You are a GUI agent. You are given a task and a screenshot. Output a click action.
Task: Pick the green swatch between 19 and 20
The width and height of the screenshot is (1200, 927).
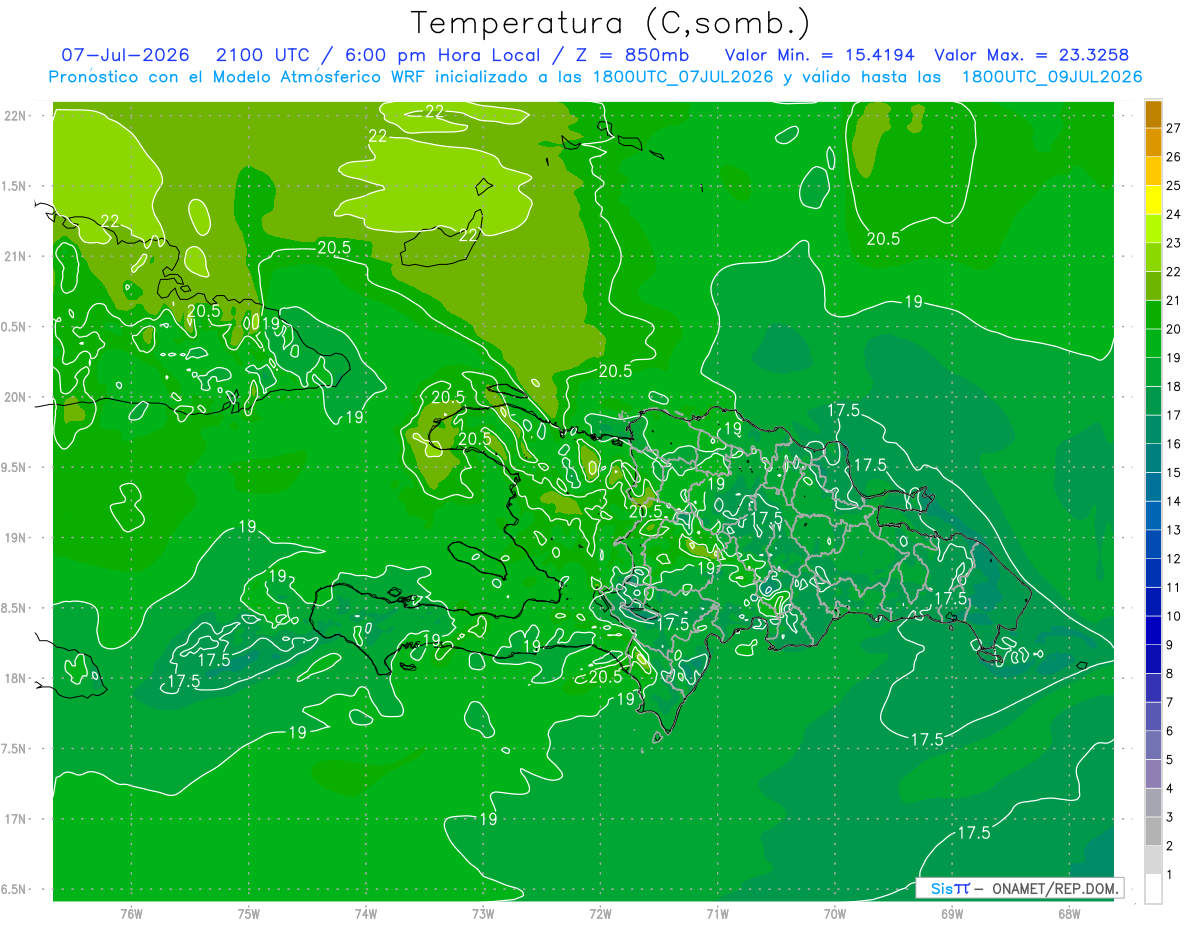pyautogui.click(x=1153, y=343)
